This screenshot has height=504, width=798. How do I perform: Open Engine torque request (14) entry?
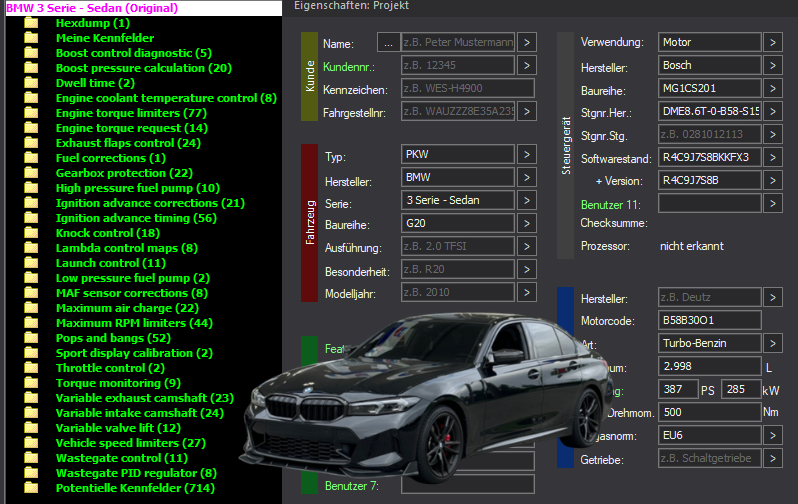click(132, 128)
